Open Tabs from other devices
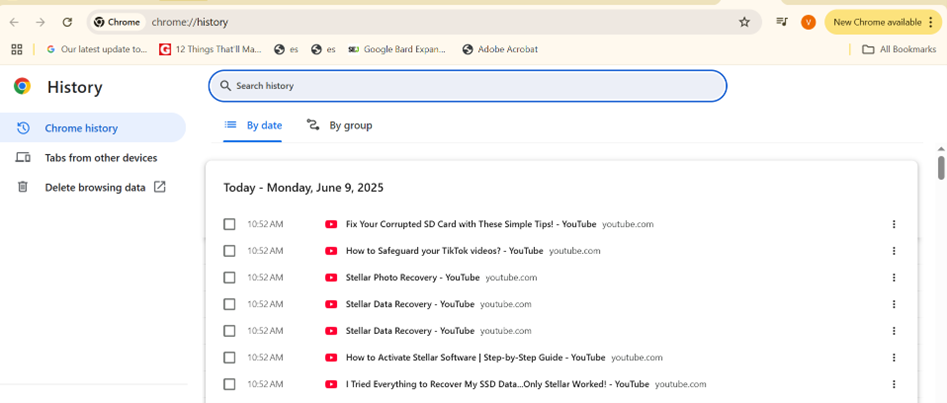947x403 pixels. [93, 158]
